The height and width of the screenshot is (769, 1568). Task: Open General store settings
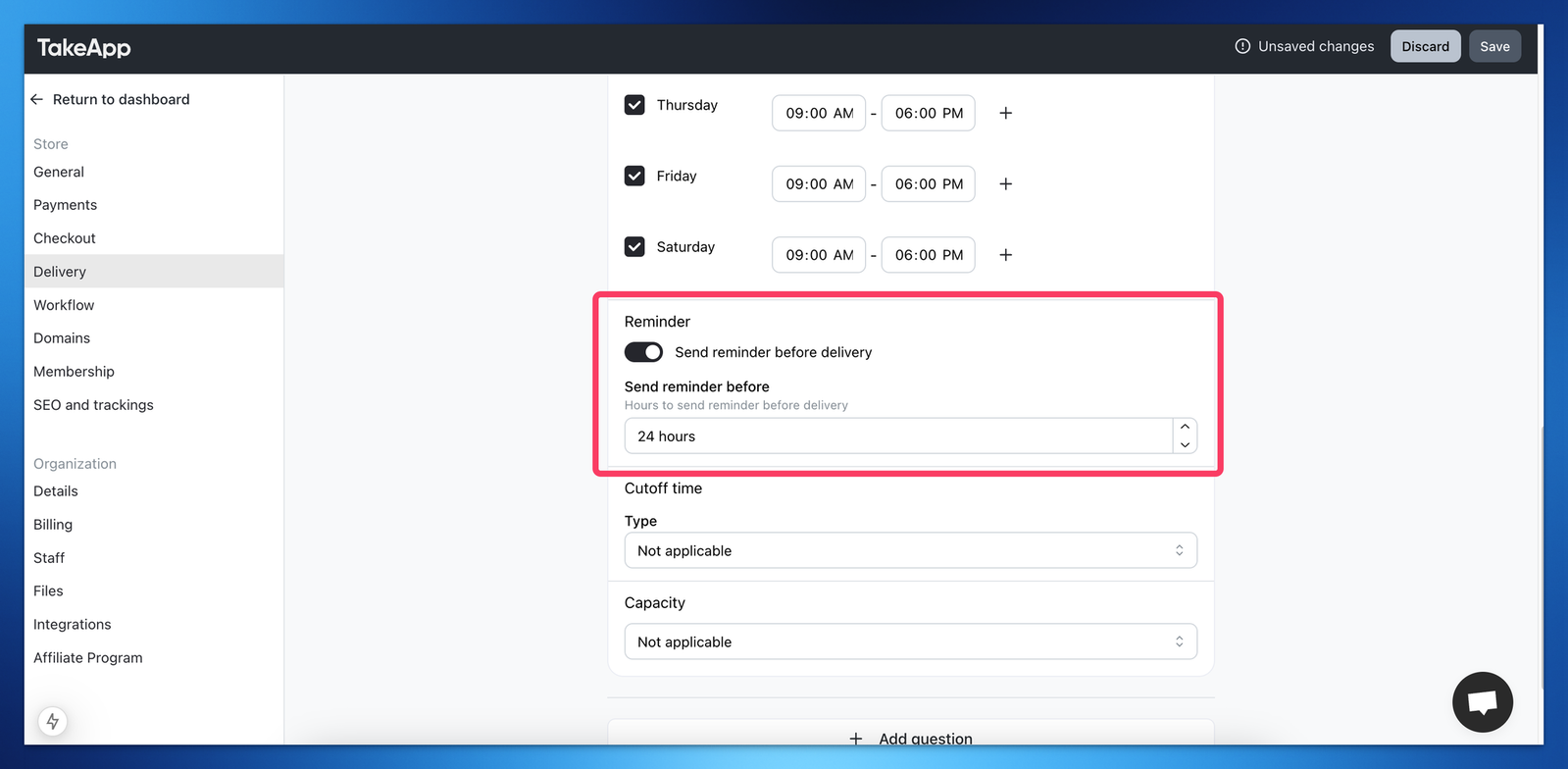(x=59, y=172)
